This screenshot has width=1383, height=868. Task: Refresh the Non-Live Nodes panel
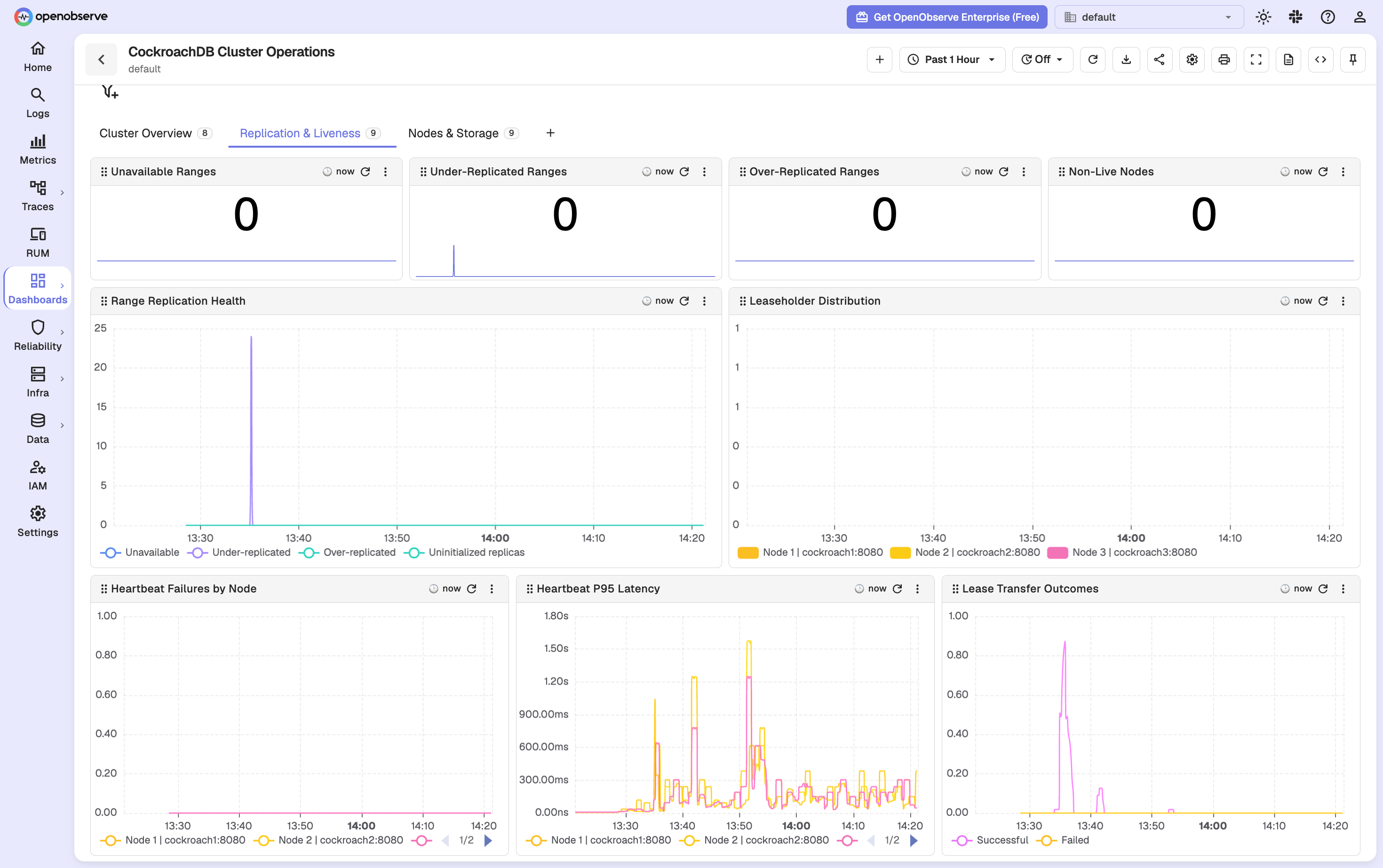tap(1323, 172)
